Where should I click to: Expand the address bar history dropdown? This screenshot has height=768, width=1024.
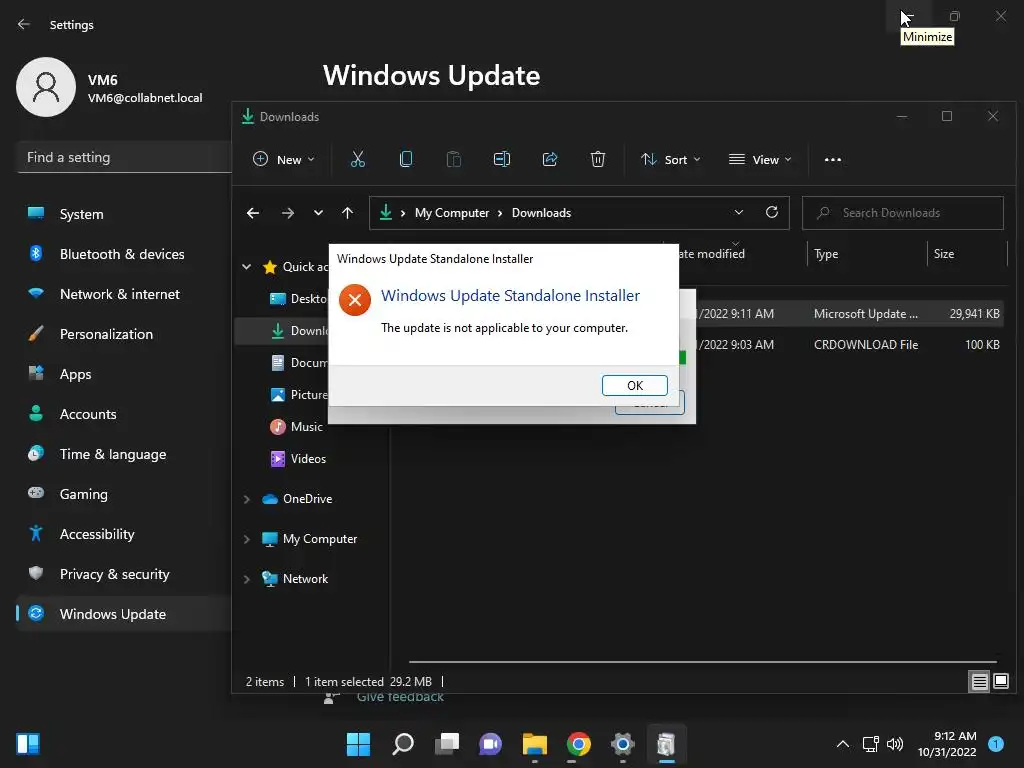pos(739,213)
